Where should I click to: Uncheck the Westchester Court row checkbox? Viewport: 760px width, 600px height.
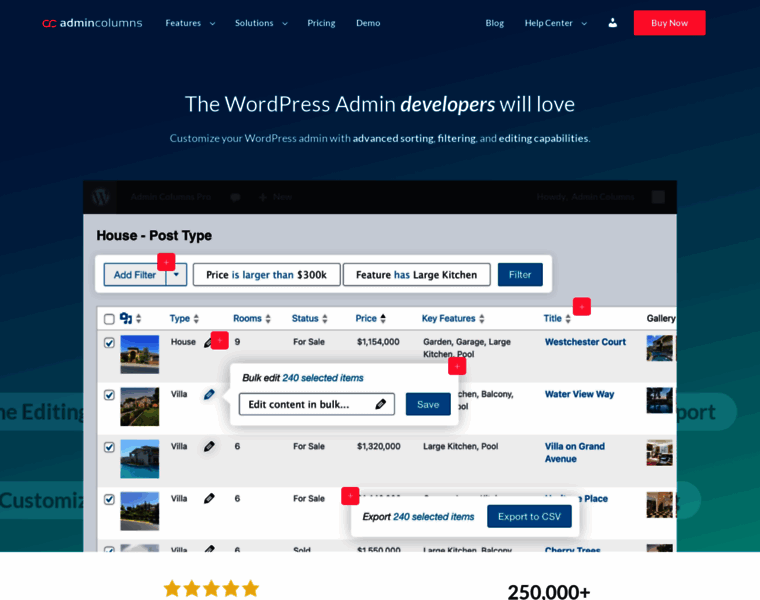pos(109,343)
